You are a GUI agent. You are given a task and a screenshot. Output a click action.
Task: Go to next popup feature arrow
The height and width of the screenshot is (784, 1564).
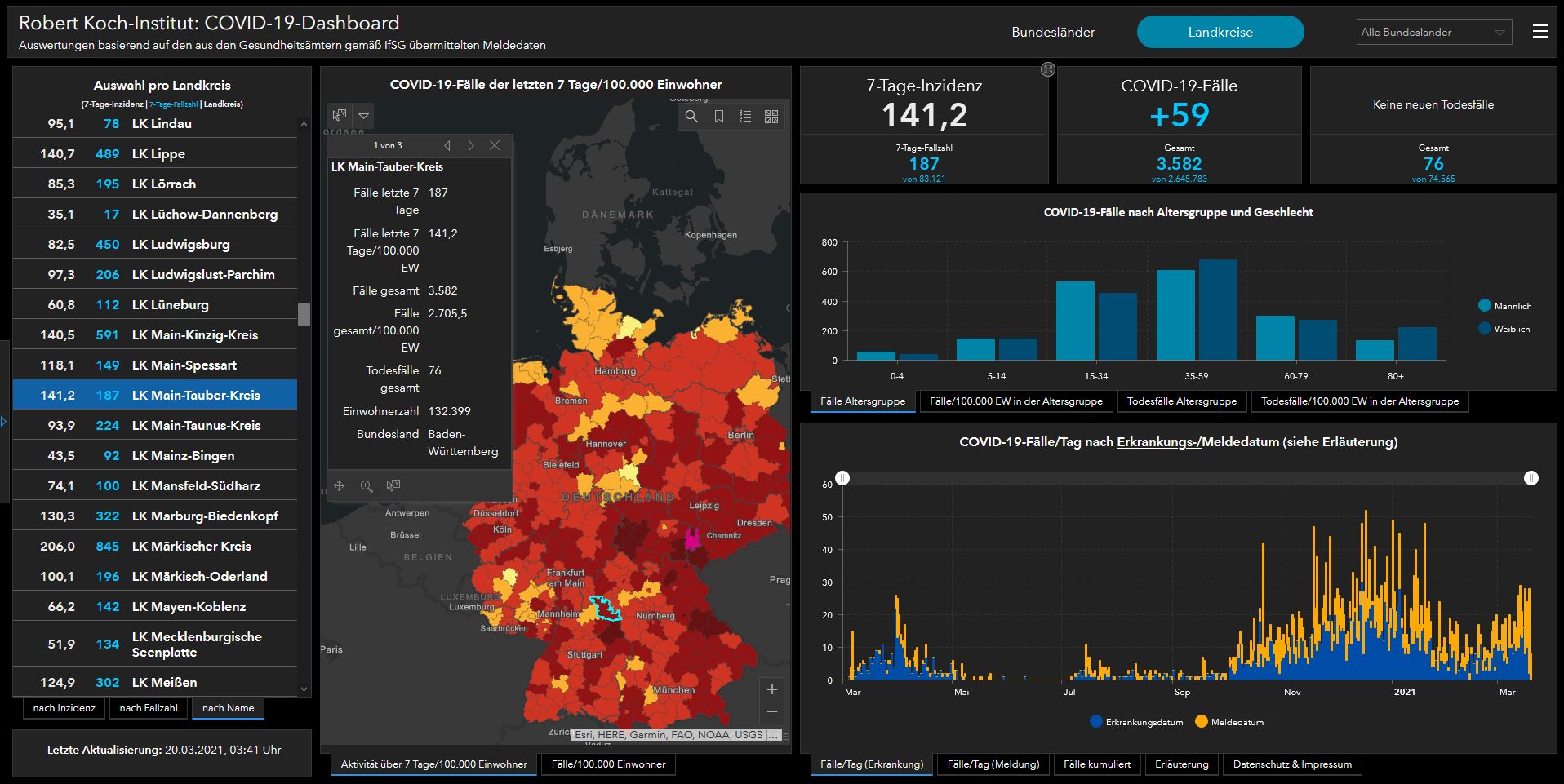click(471, 145)
